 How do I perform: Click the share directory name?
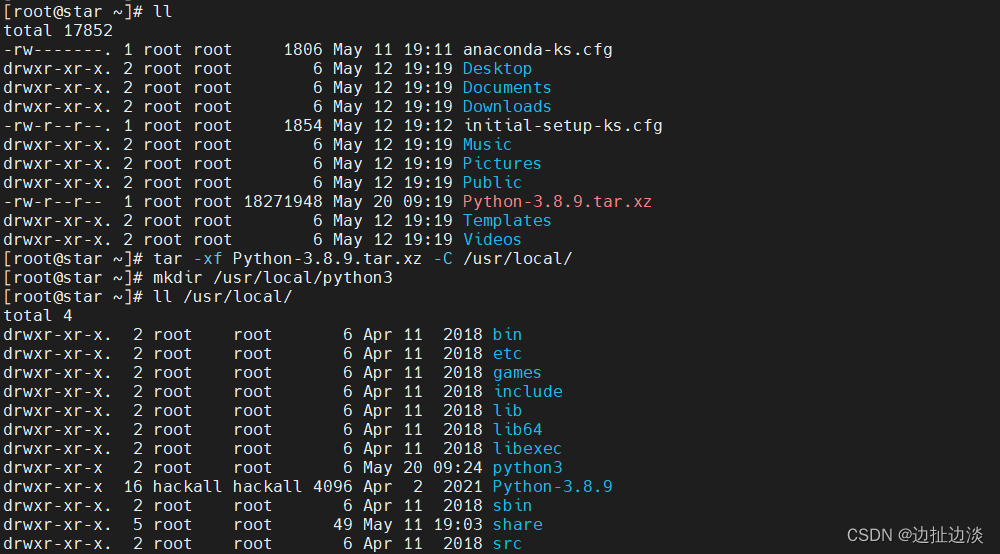(x=517, y=524)
